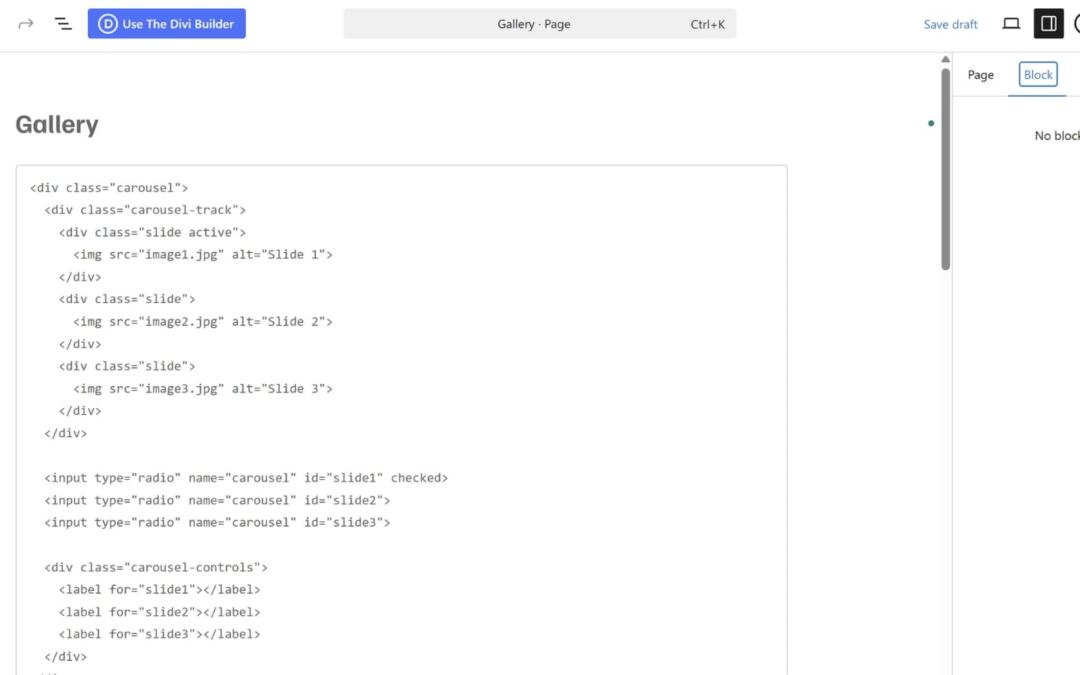Click the Redo arrow icon
The width and height of the screenshot is (1080, 675).
tap(26, 24)
